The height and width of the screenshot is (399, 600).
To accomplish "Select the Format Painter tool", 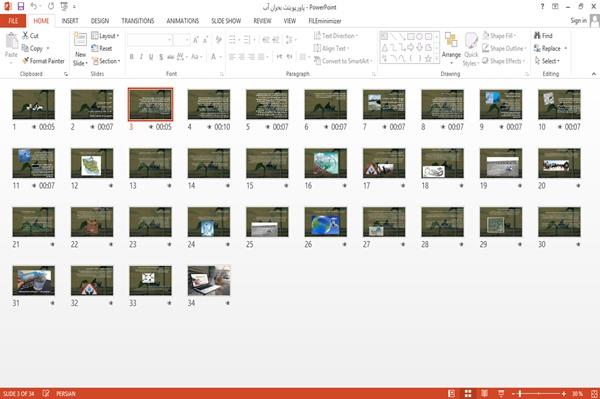I will click(43, 61).
